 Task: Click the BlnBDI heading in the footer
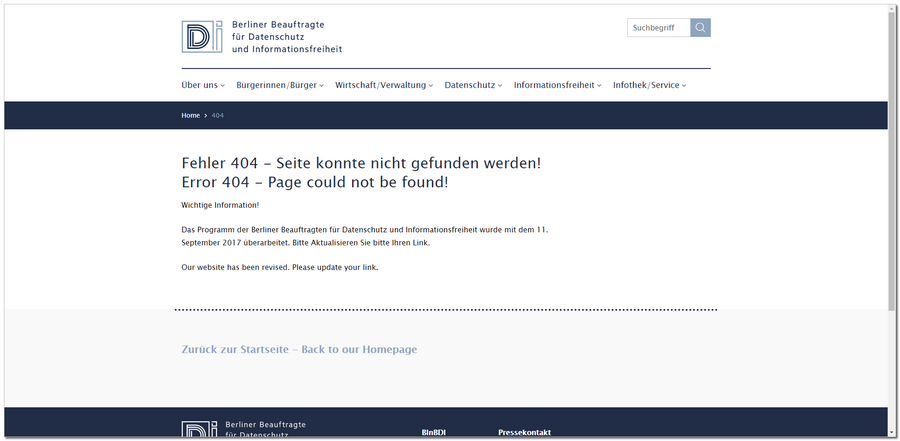pos(433,433)
